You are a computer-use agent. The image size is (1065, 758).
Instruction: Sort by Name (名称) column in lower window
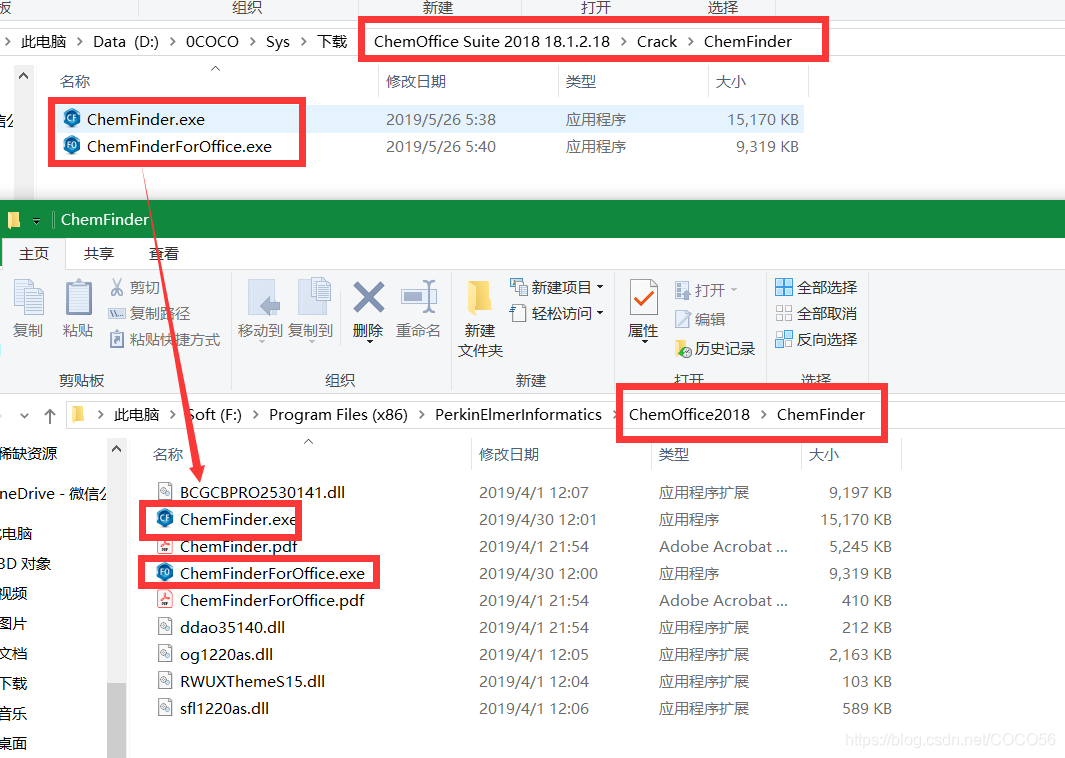click(168, 454)
